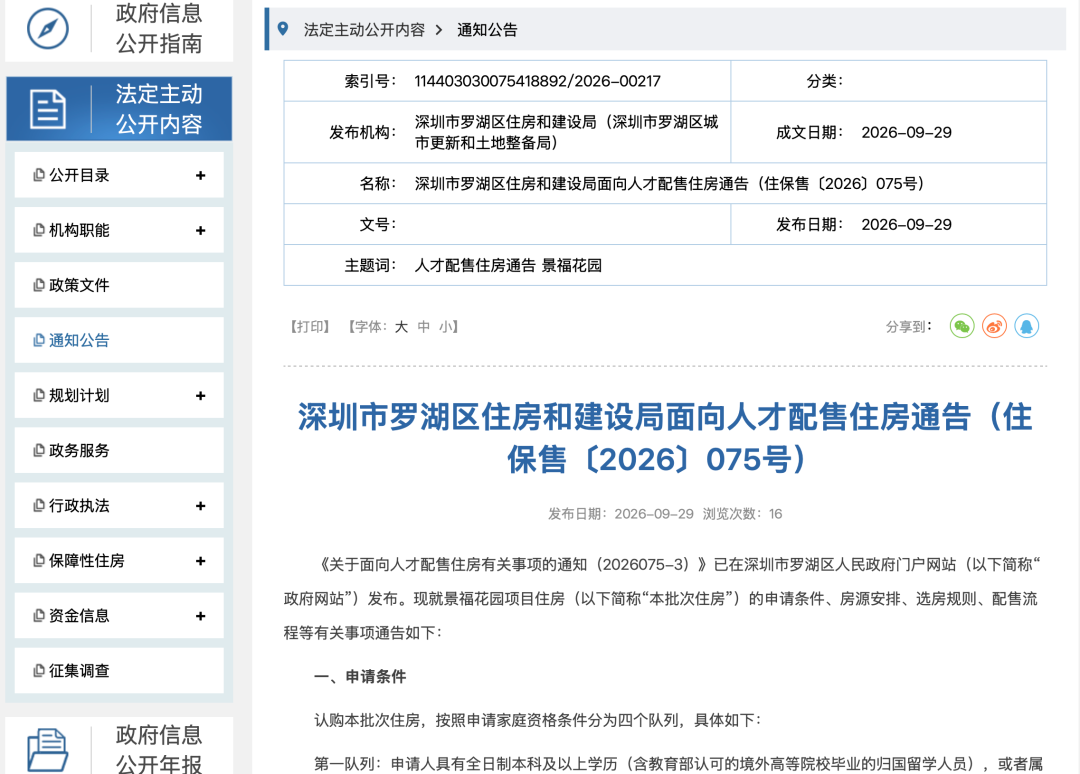This screenshot has height=774, width=1080.
Task: Open the 机构职能 menu item
Action: click(x=119, y=230)
